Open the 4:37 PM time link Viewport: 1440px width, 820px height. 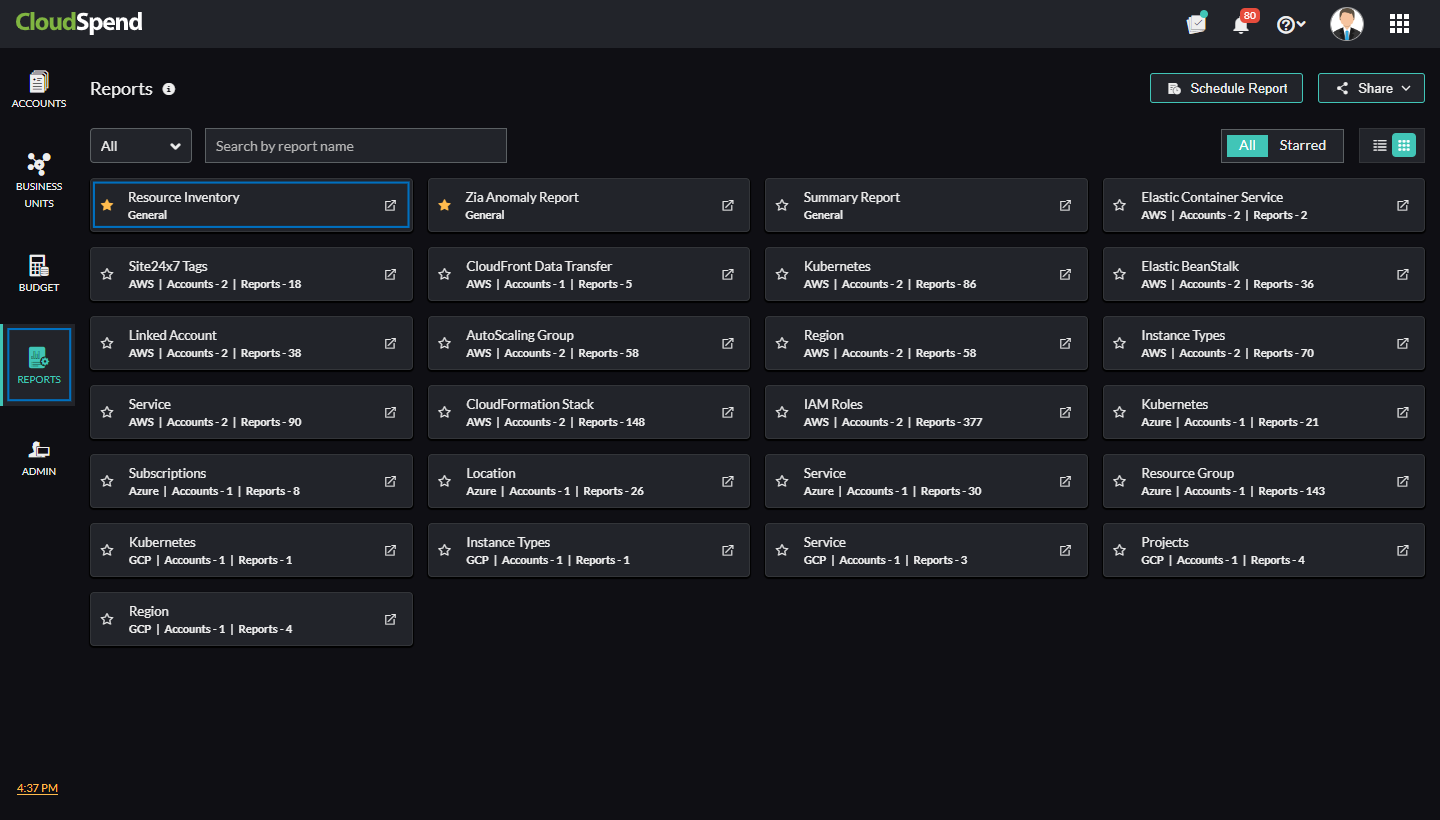click(37, 788)
